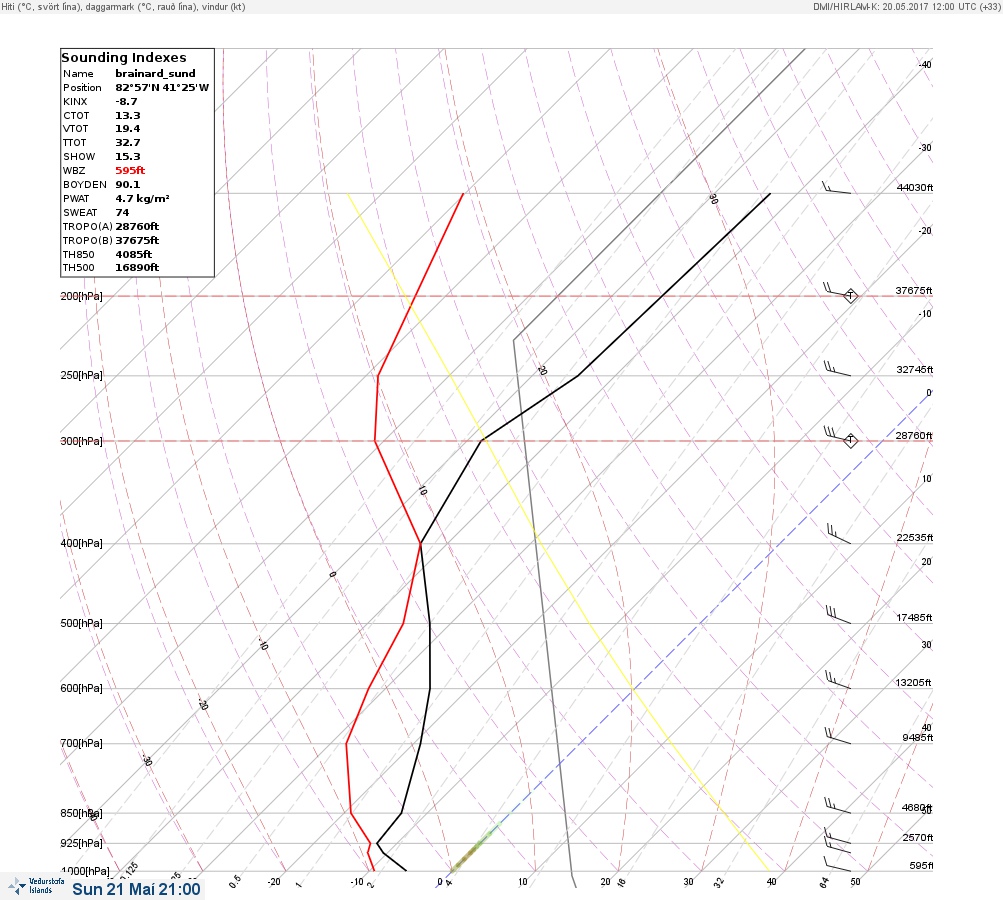The width and height of the screenshot is (1003, 900).
Task: Click the tropopause diamond marker at 37675ft
Action: (850, 296)
